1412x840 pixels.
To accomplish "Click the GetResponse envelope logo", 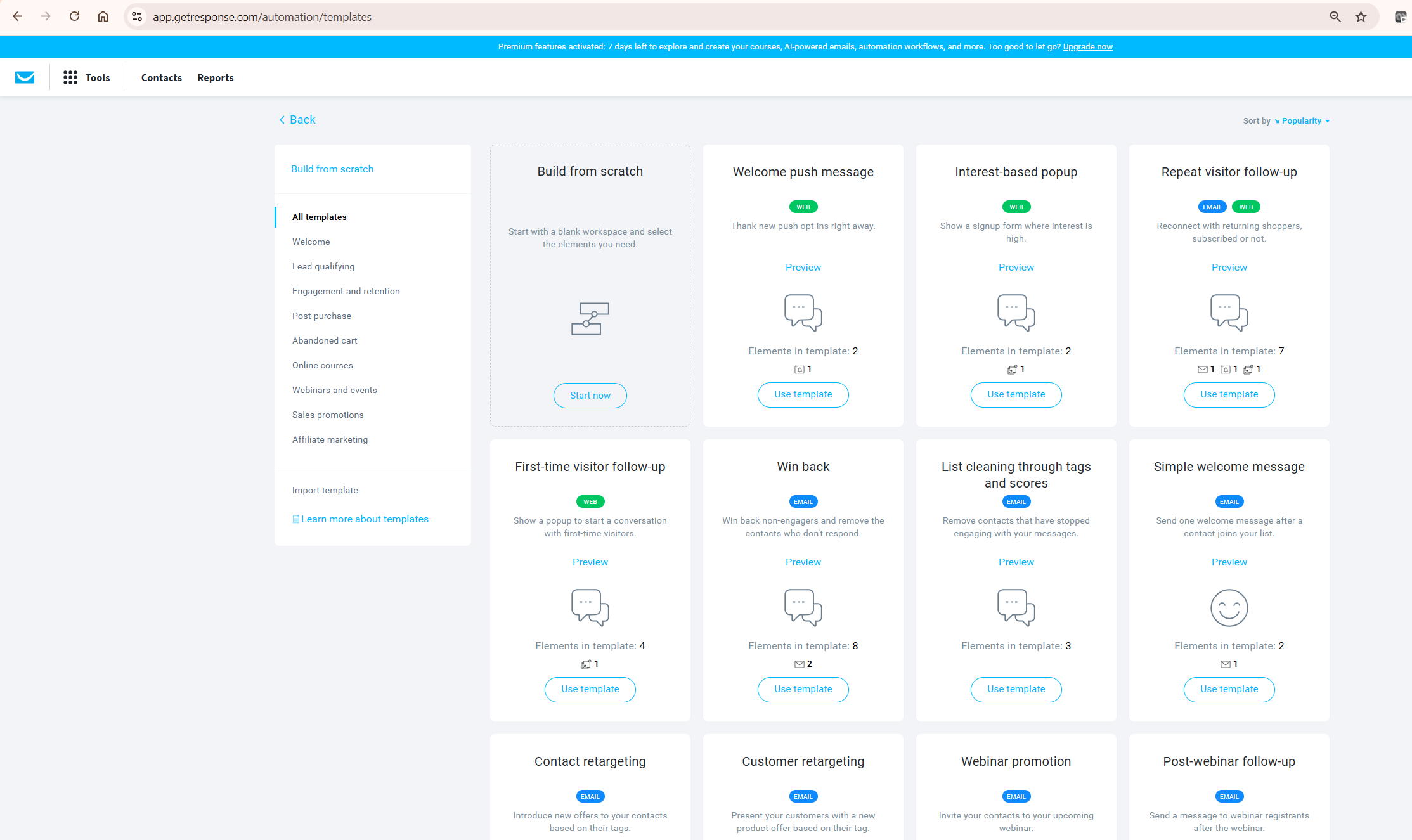I will point(25,77).
